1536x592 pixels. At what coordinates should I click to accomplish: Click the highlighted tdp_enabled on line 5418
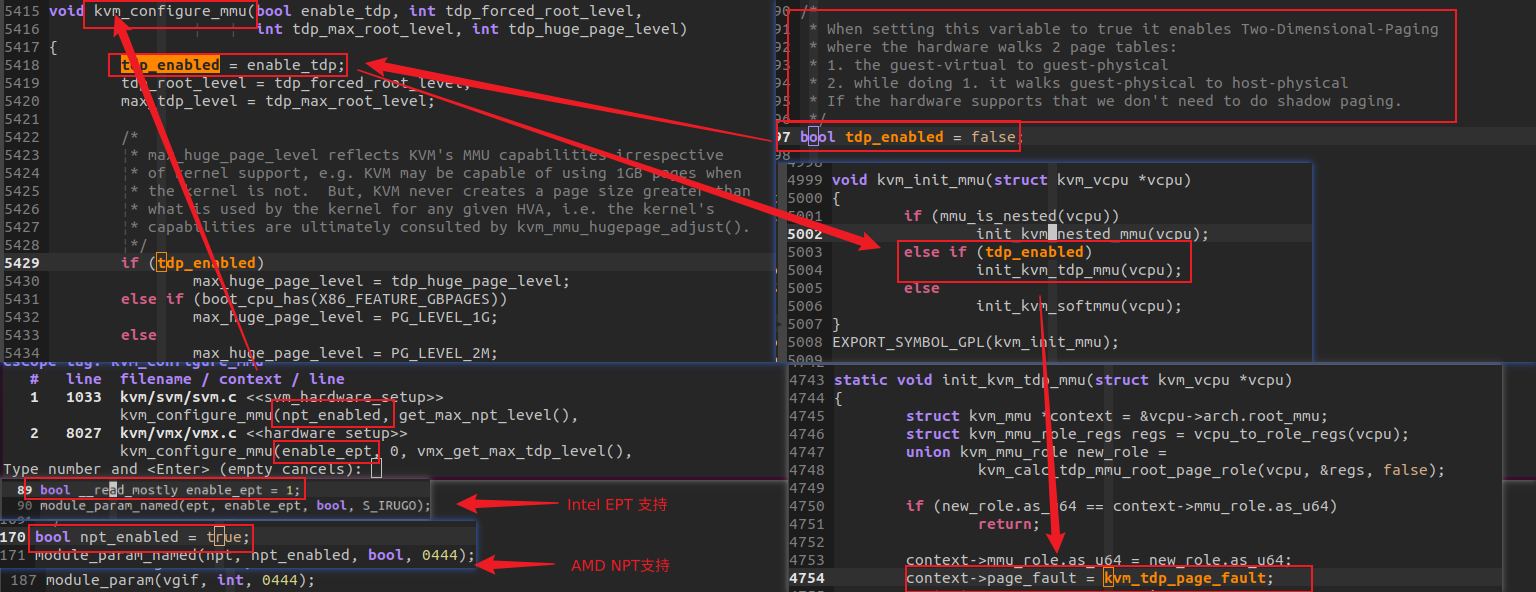tap(170, 65)
